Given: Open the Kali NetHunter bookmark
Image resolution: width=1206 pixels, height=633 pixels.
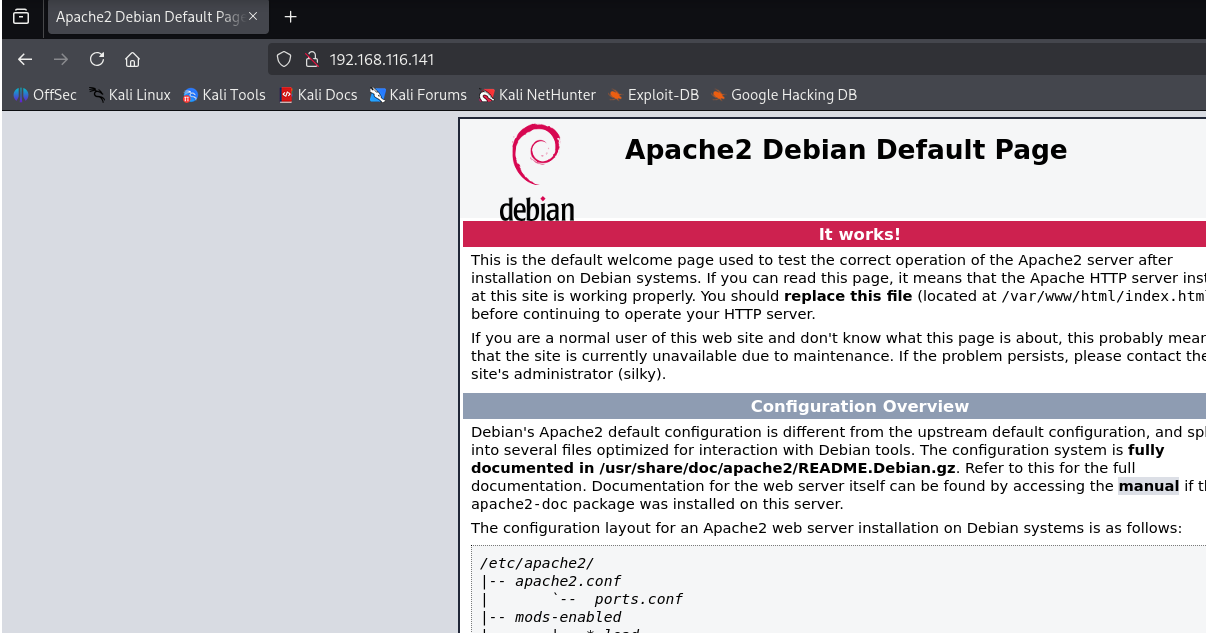Looking at the screenshot, I should tap(537, 95).
